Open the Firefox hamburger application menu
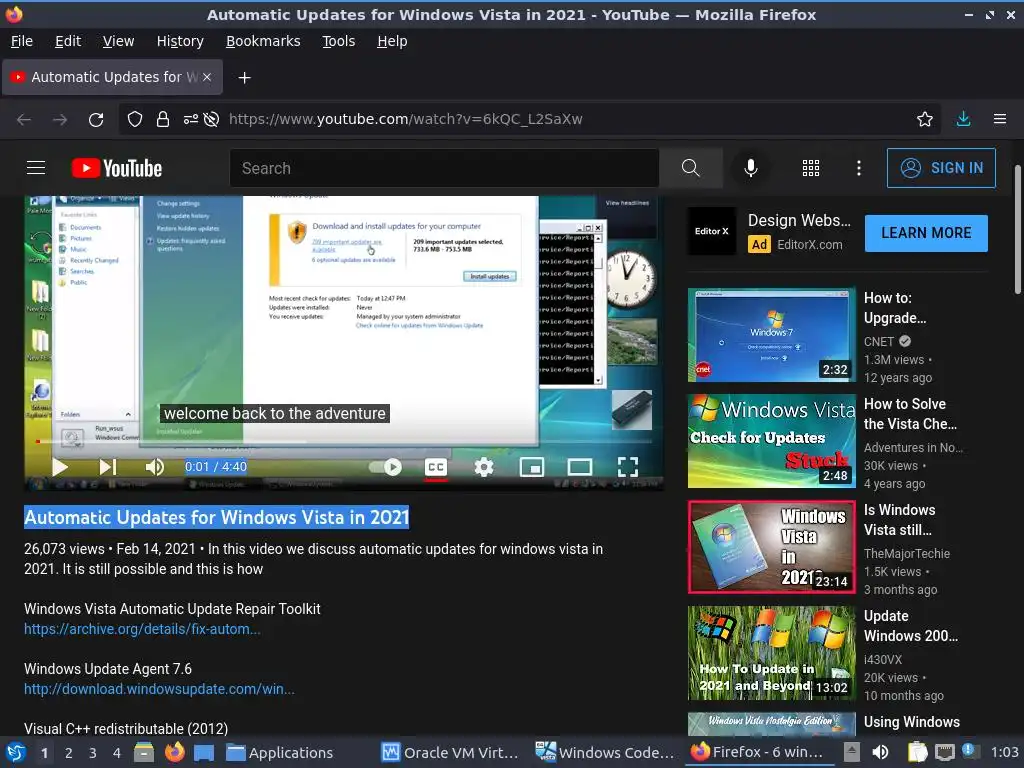This screenshot has width=1024, height=768. point(1000,119)
